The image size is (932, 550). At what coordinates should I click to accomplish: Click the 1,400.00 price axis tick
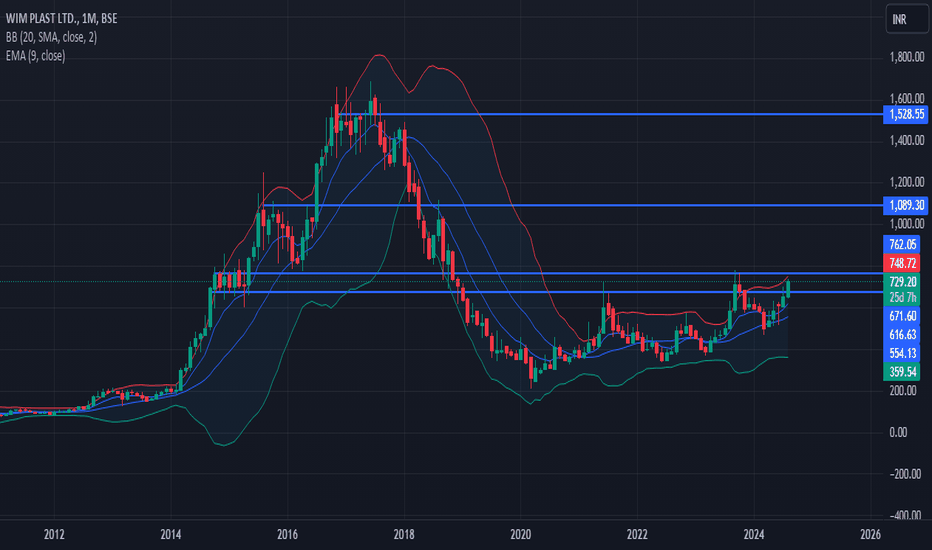coord(906,140)
